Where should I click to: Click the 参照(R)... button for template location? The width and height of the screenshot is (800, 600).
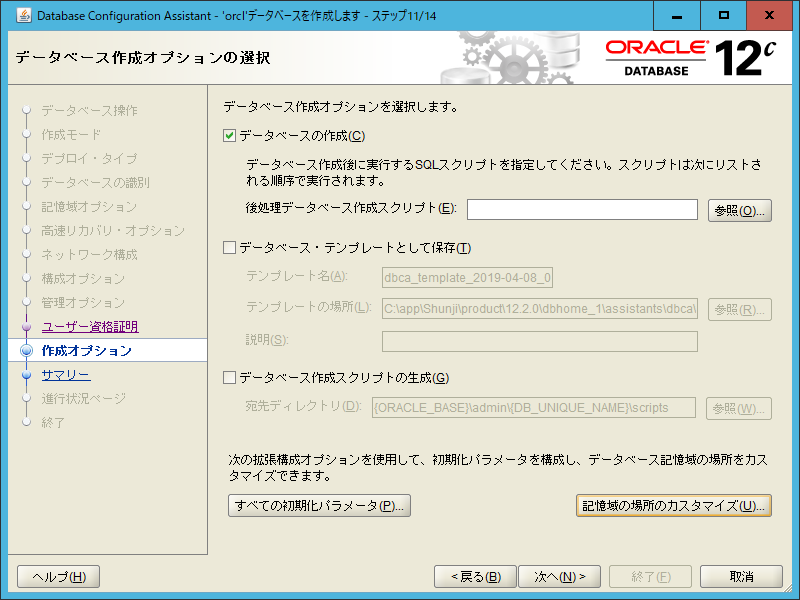[739, 309]
